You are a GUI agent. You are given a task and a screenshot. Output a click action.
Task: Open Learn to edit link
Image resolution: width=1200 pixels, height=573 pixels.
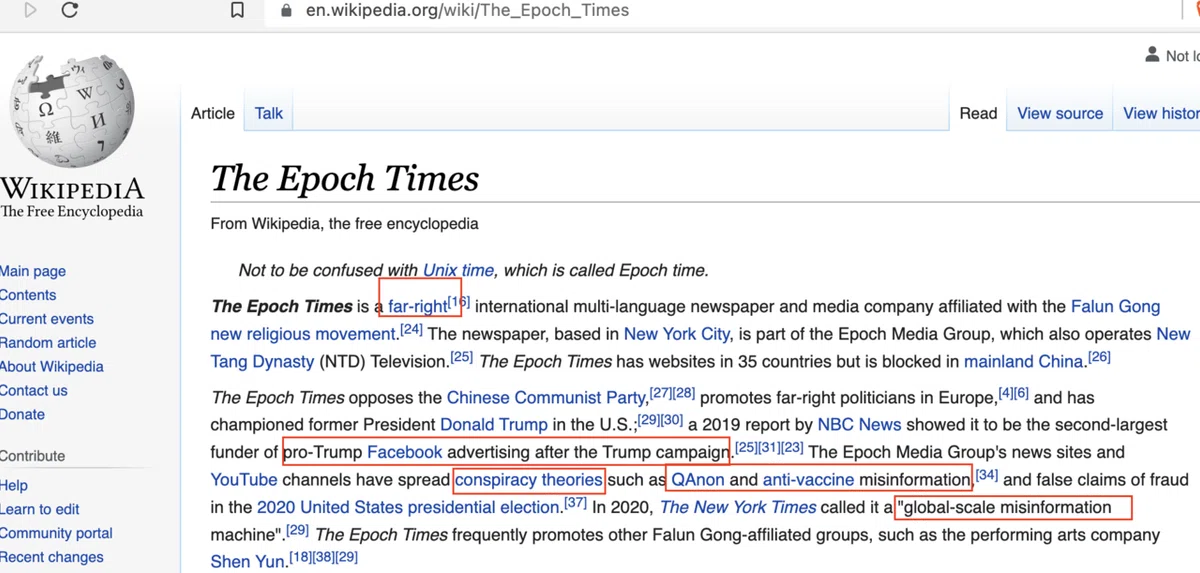click(40, 509)
